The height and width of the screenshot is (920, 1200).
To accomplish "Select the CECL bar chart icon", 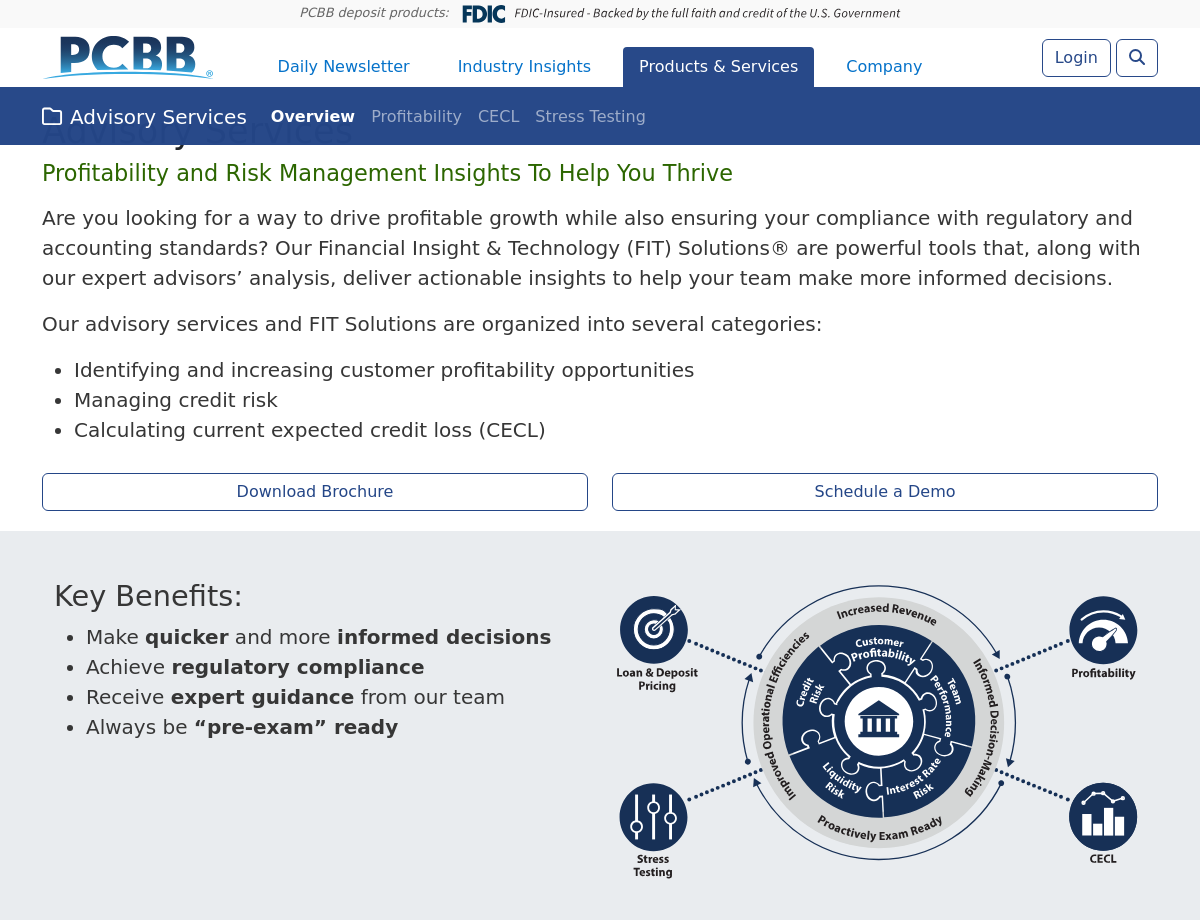I will point(1103,817).
